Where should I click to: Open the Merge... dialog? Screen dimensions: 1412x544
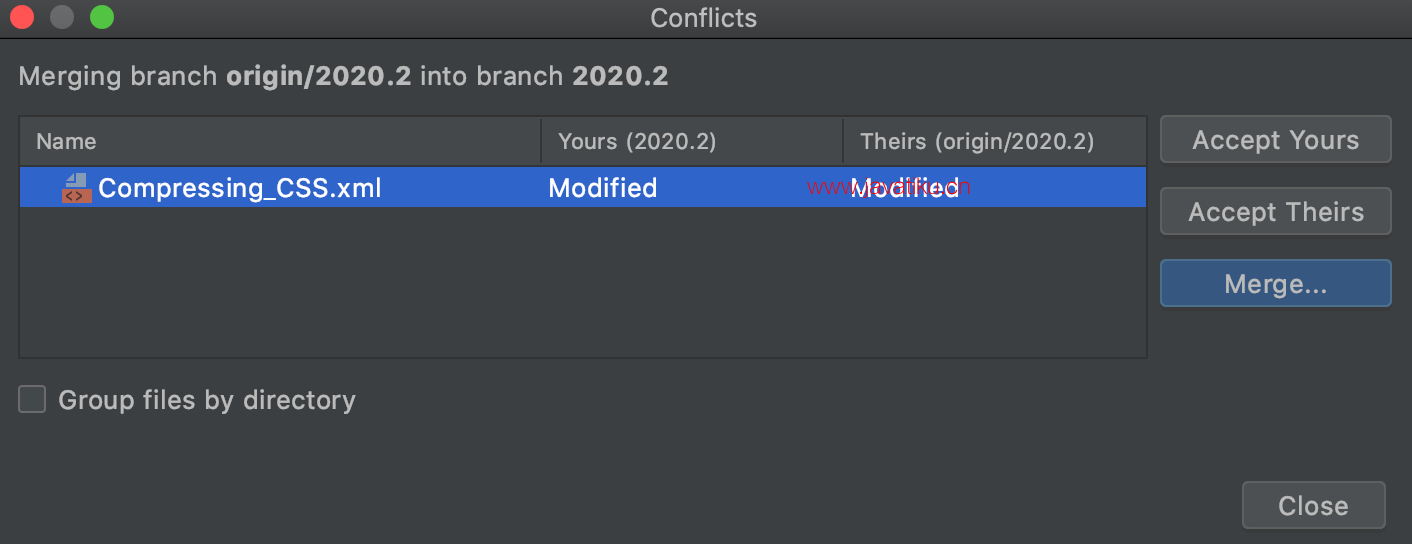(x=1275, y=284)
